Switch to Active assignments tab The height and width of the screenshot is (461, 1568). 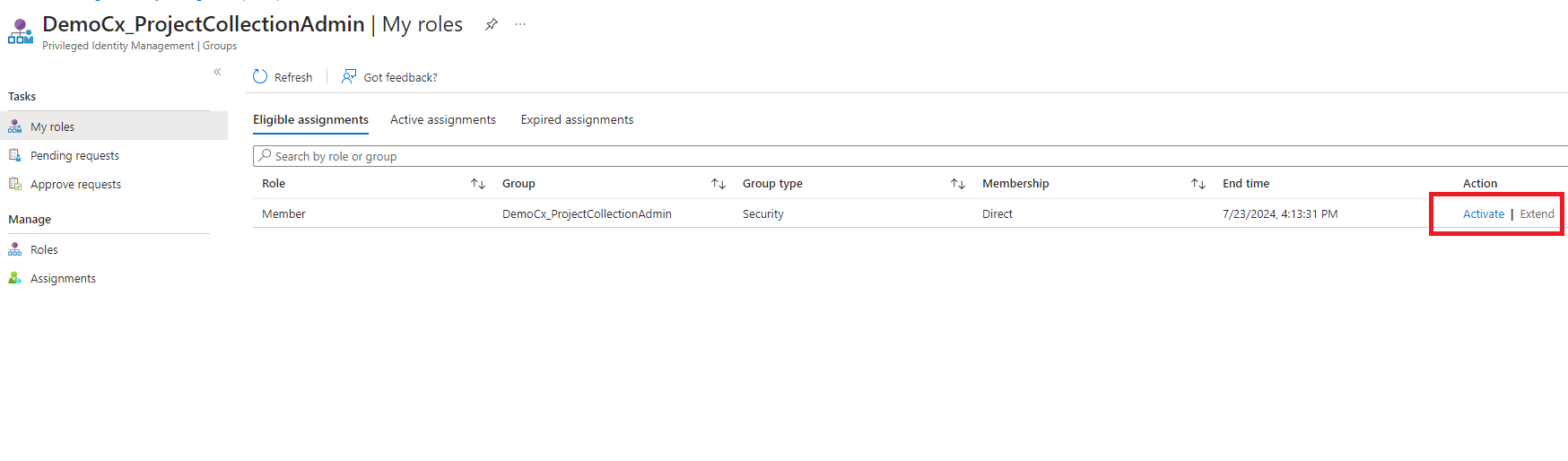tap(443, 120)
